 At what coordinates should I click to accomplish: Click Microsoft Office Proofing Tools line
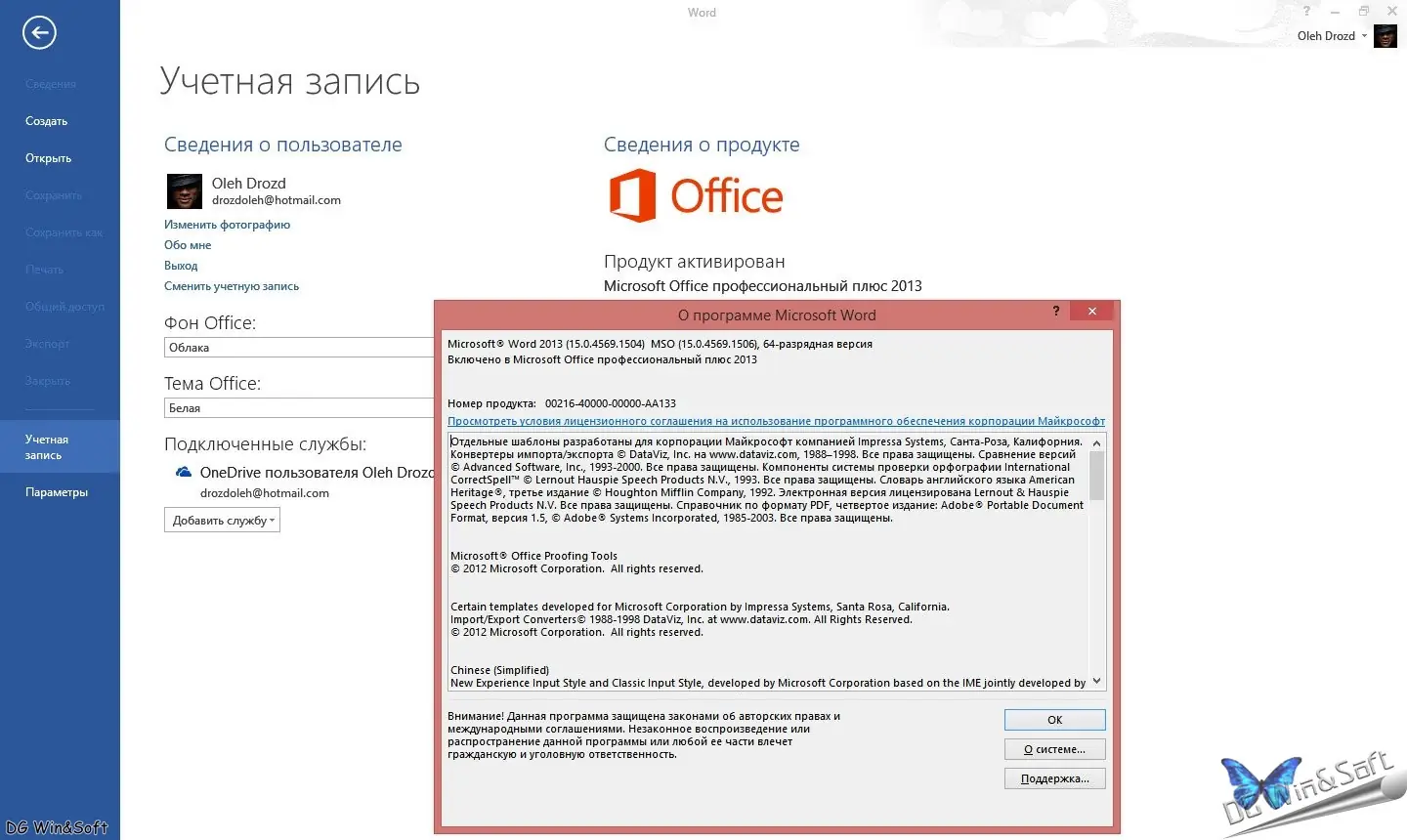click(x=533, y=556)
